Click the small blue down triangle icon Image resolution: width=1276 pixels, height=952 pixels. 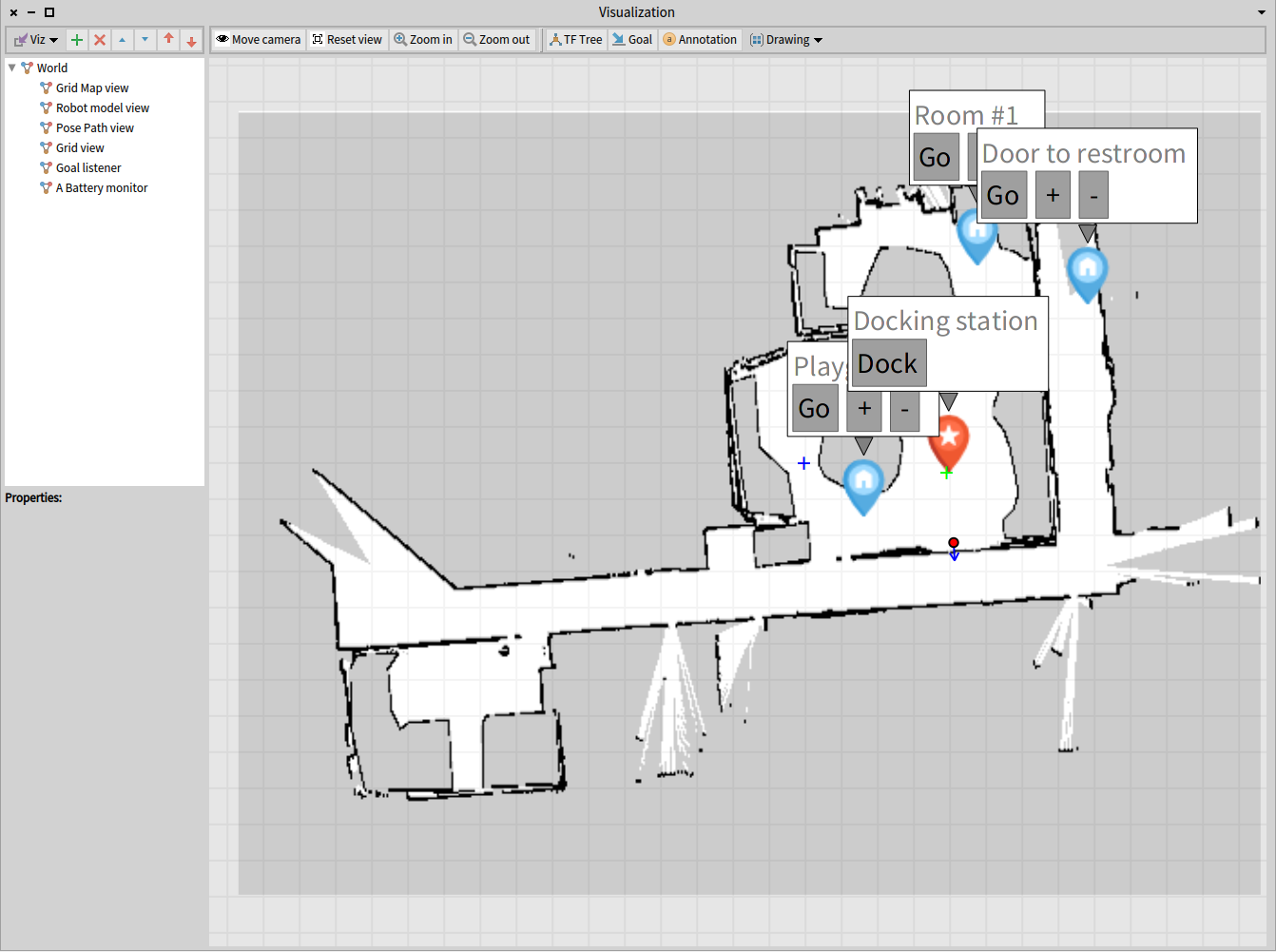click(145, 40)
